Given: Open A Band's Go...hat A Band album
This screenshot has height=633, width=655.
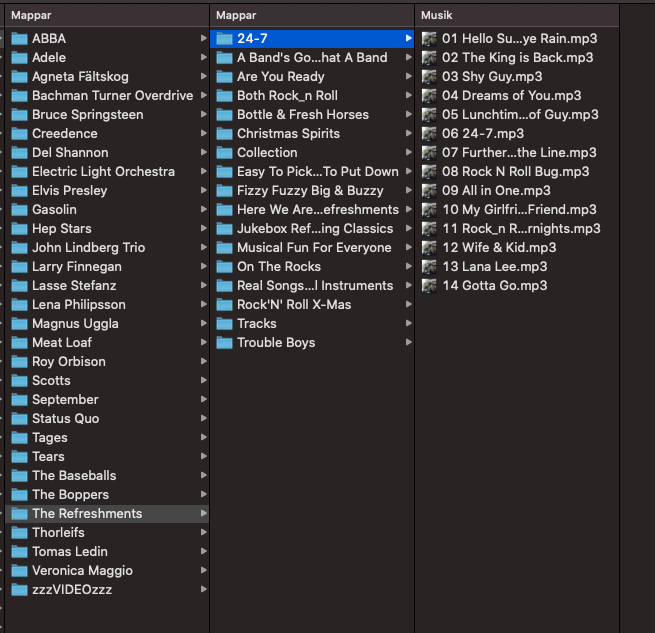Looking at the screenshot, I should coord(312,58).
